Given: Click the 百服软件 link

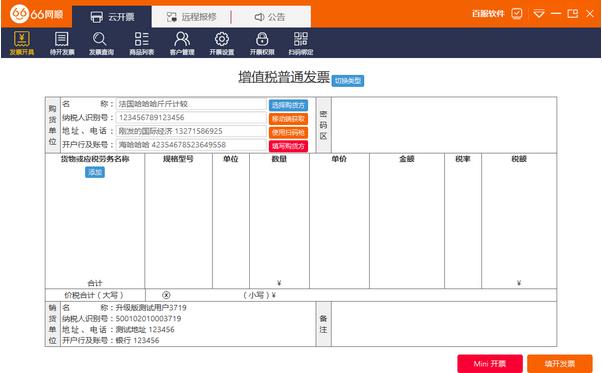Looking at the screenshot, I should pos(488,14).
